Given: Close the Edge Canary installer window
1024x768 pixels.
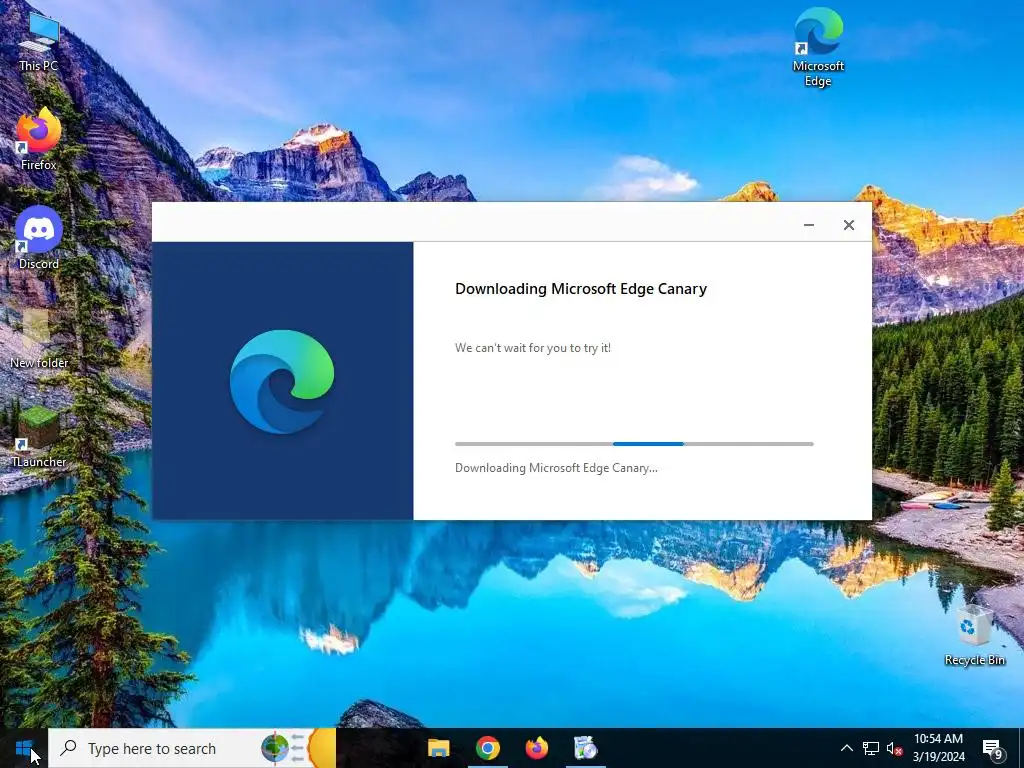Looking at the screenshot, I should (x=848, y=225).
